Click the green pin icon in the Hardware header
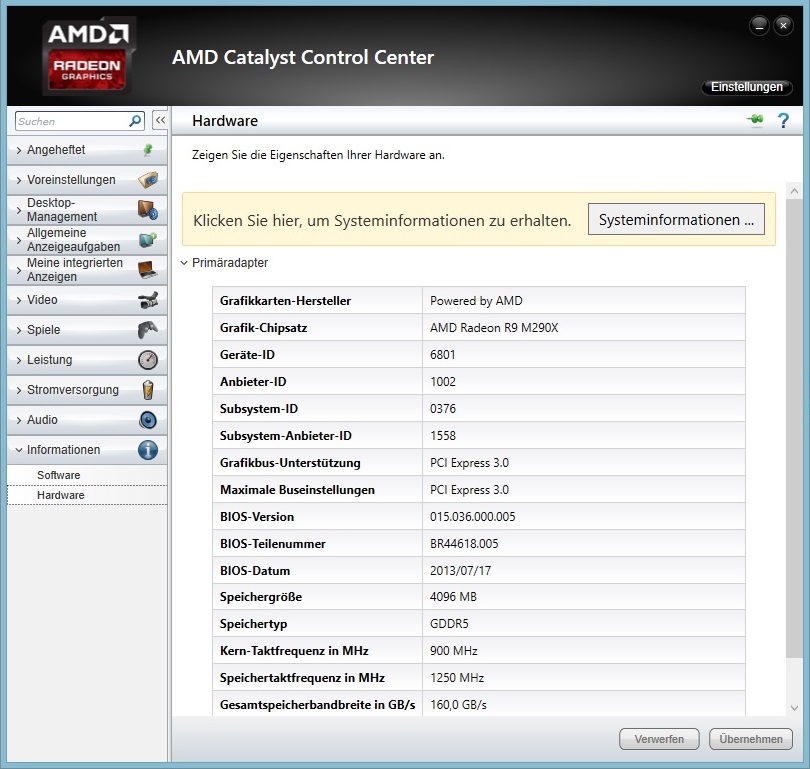 755,120
